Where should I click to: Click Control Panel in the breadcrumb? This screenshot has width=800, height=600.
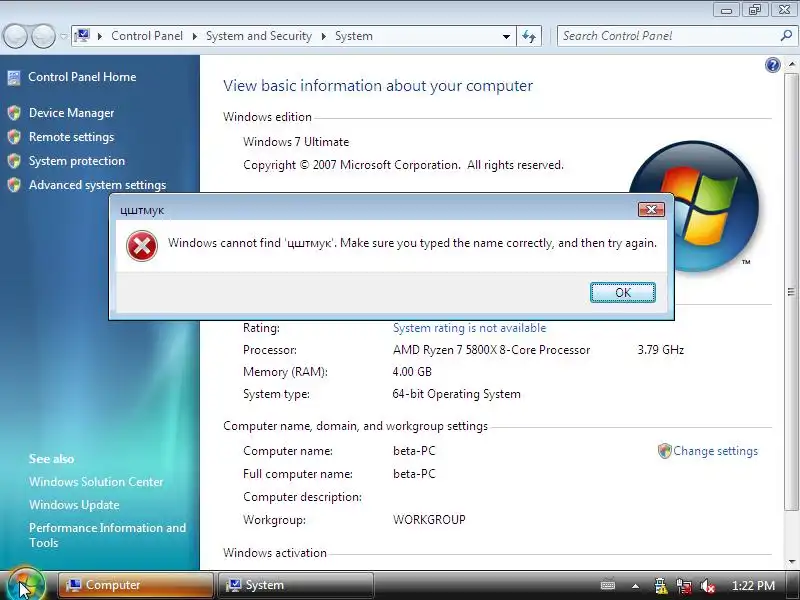[147, 36]
